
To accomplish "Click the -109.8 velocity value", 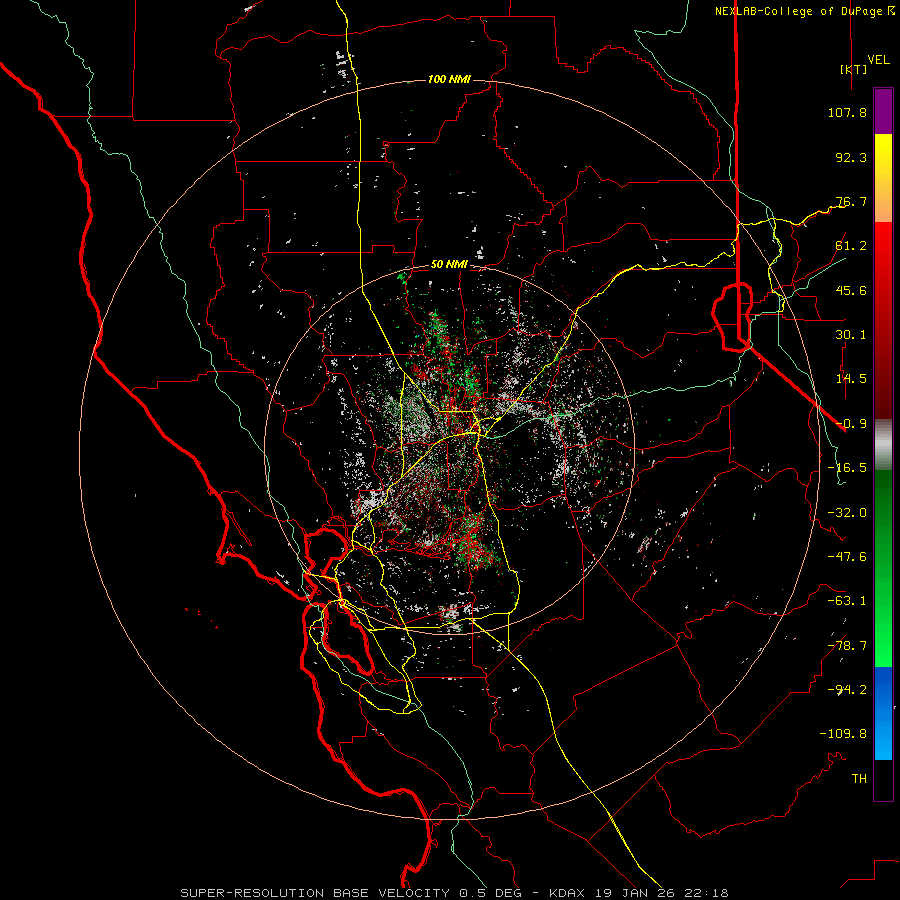I will click(843, 734).
